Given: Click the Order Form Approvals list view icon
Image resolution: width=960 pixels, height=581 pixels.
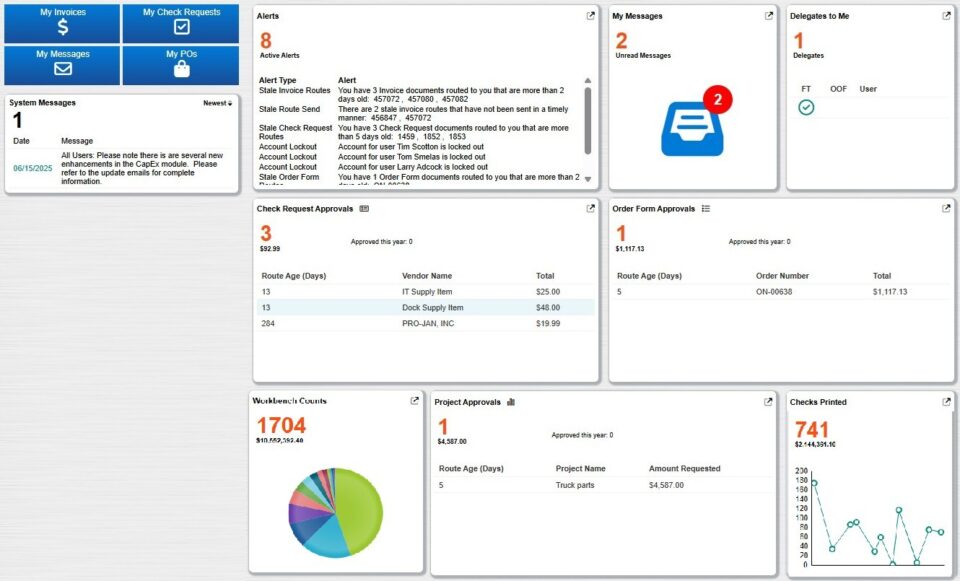Looking at the screenshot, I should point(706,209).
